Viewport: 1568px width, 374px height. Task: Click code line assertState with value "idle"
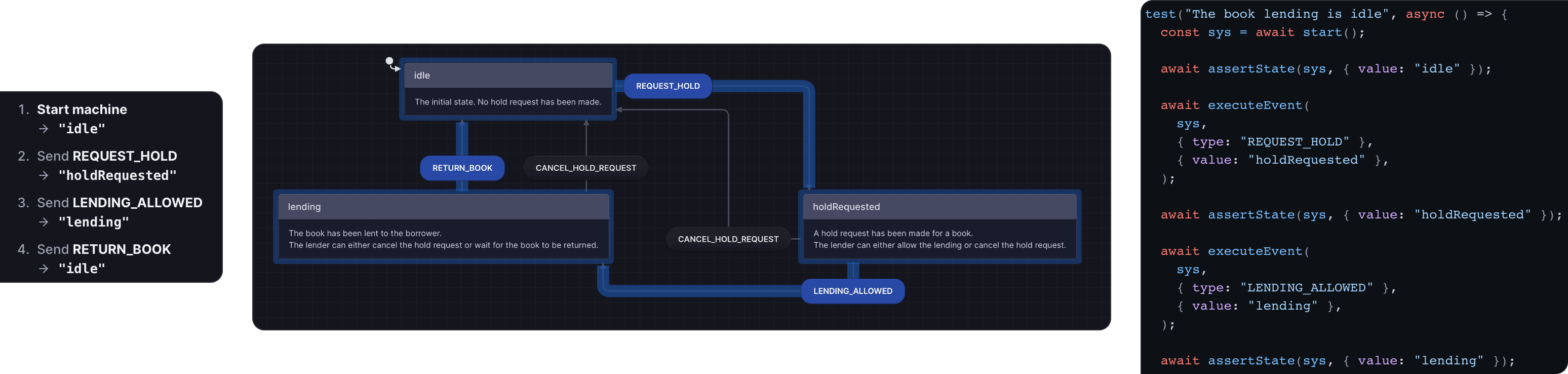click(1326, 69)
